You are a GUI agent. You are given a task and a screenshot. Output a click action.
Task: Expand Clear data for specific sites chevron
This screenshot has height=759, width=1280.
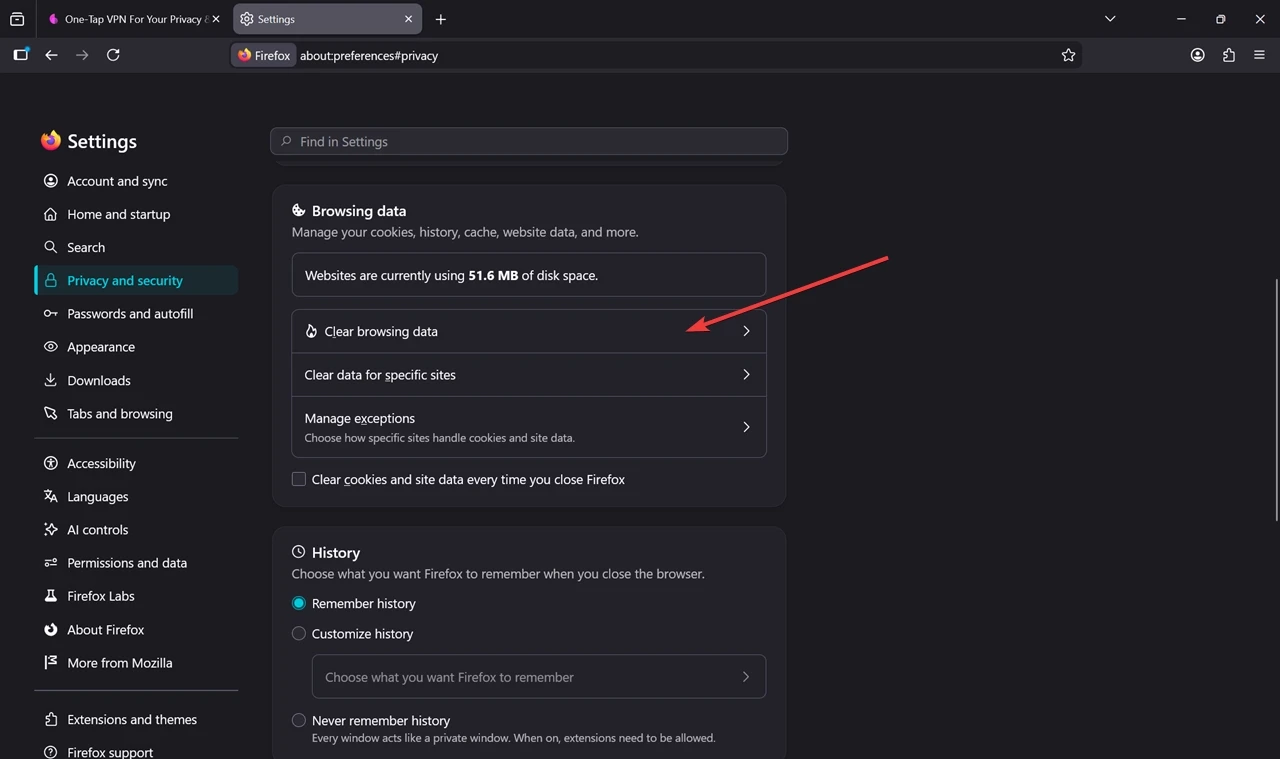(746, 375)
